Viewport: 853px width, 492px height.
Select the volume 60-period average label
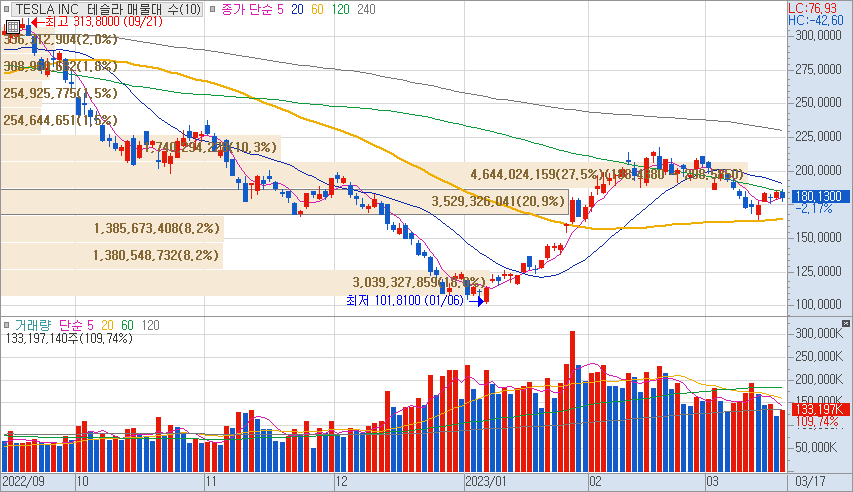click(x=127, y=325)
